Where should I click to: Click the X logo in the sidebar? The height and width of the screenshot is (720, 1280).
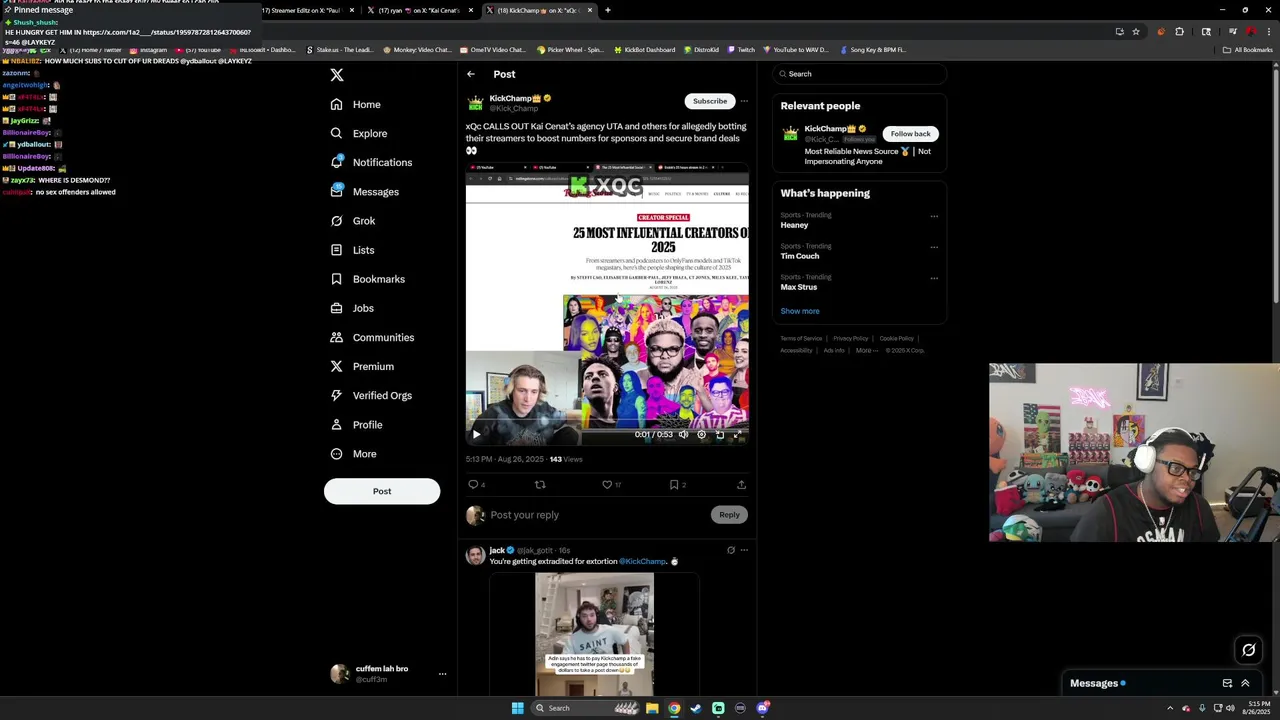coord(337,75)
